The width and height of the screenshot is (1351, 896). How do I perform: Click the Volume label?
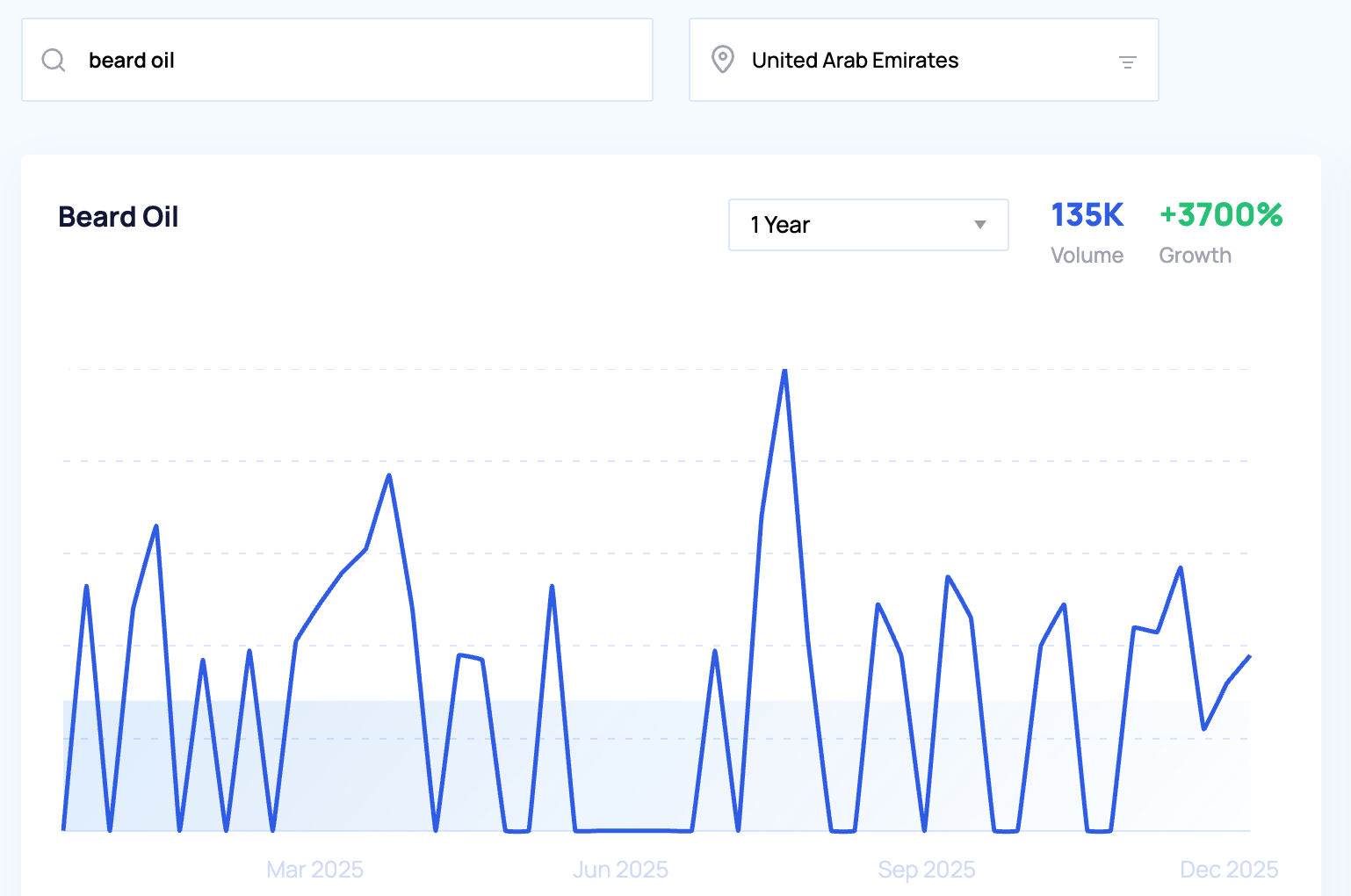click(1087, 256)
